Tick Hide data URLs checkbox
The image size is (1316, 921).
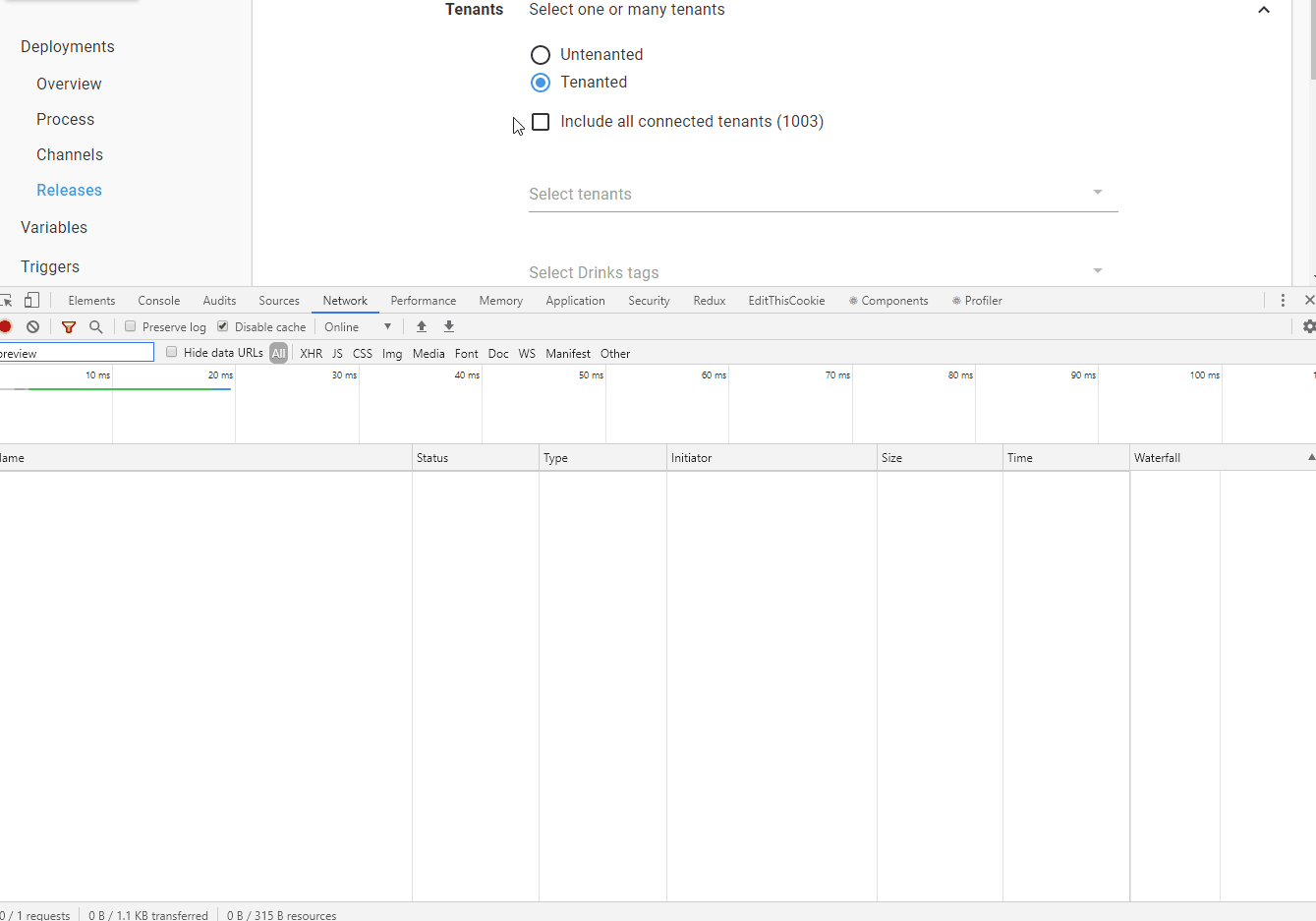[x=172, y=352]
